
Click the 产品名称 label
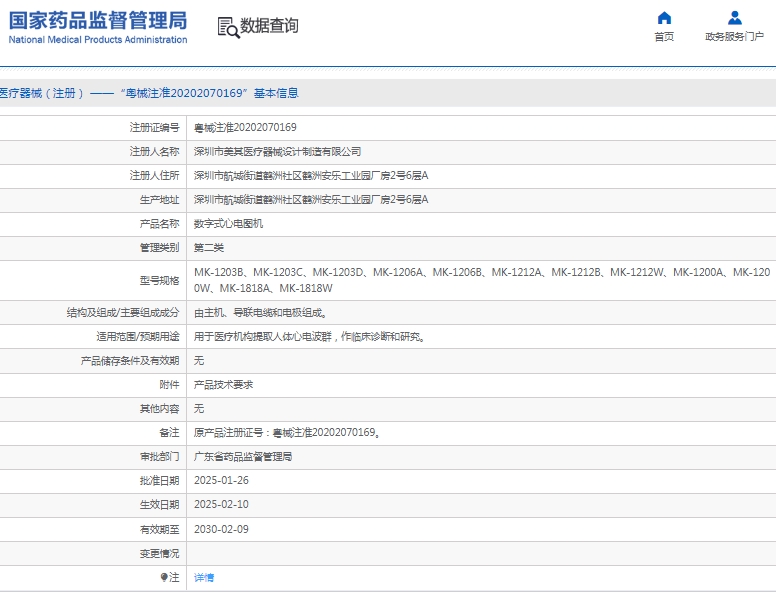159,224
